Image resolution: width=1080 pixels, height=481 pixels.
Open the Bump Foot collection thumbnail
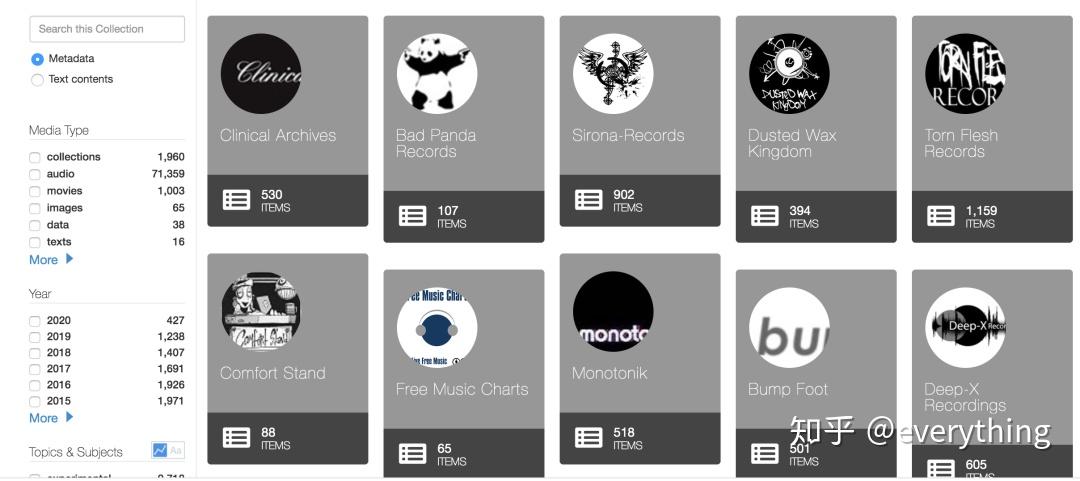pos(789,327)
